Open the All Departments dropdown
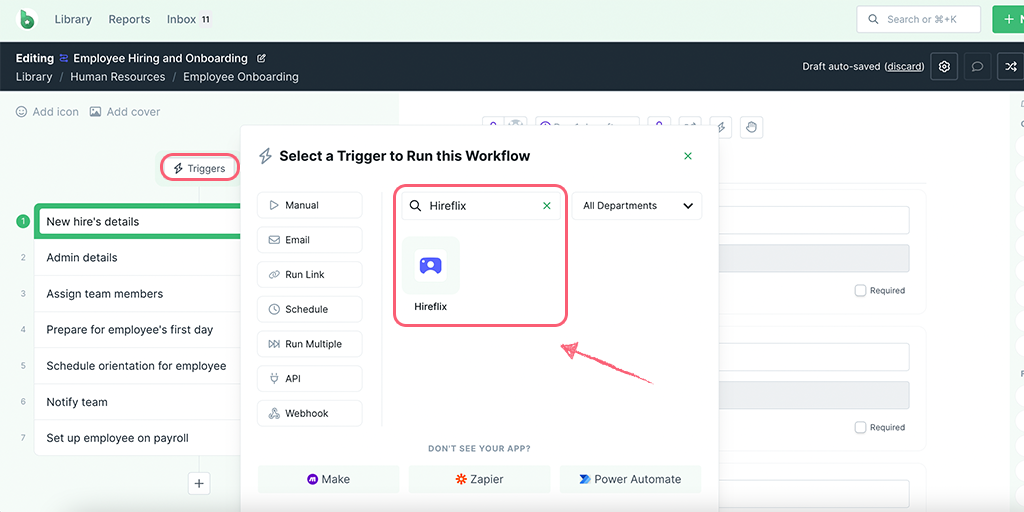This screenshot has height=512, width=1024. [637, 206]
